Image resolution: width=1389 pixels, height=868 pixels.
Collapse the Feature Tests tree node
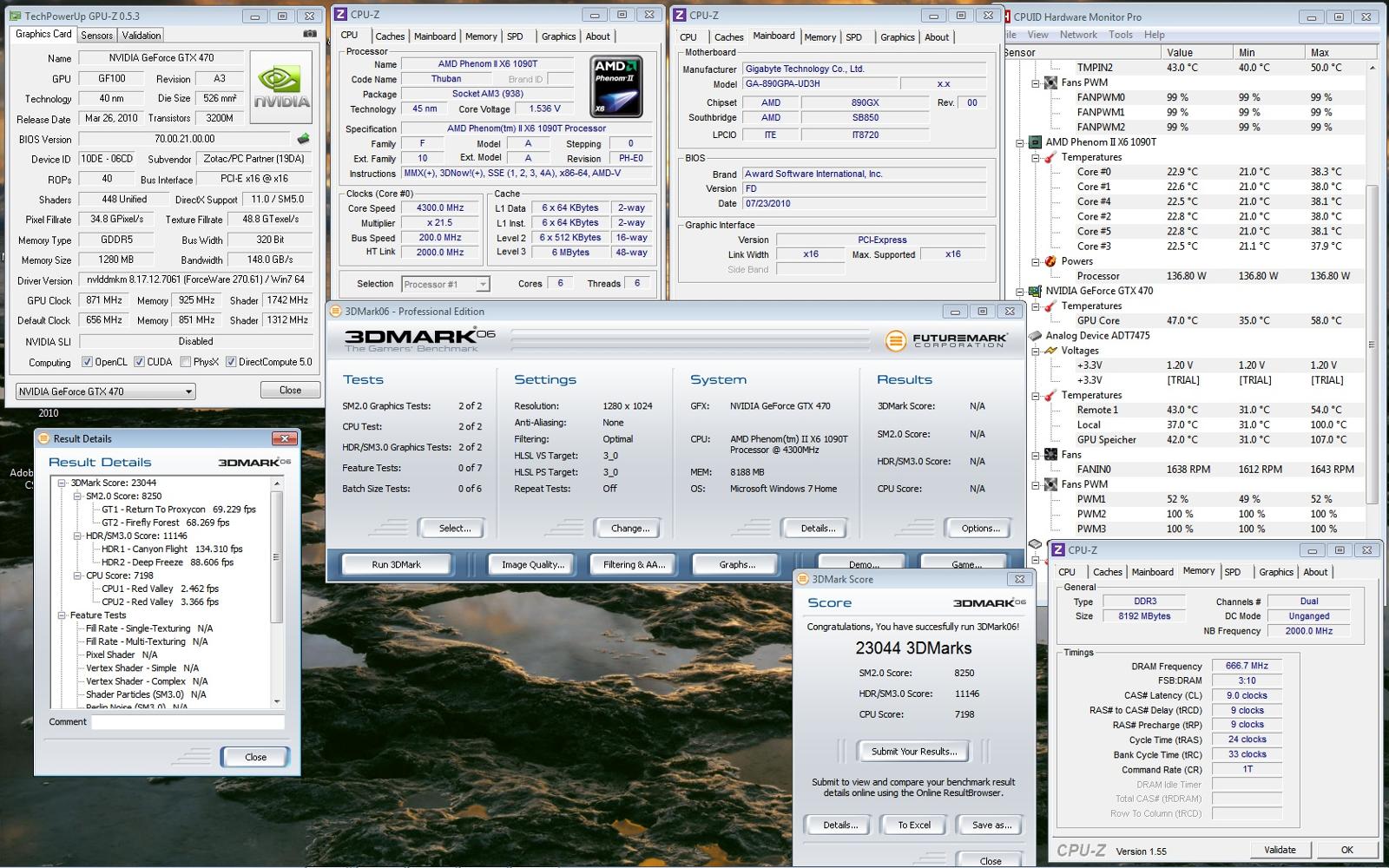[x=63, y=615]
